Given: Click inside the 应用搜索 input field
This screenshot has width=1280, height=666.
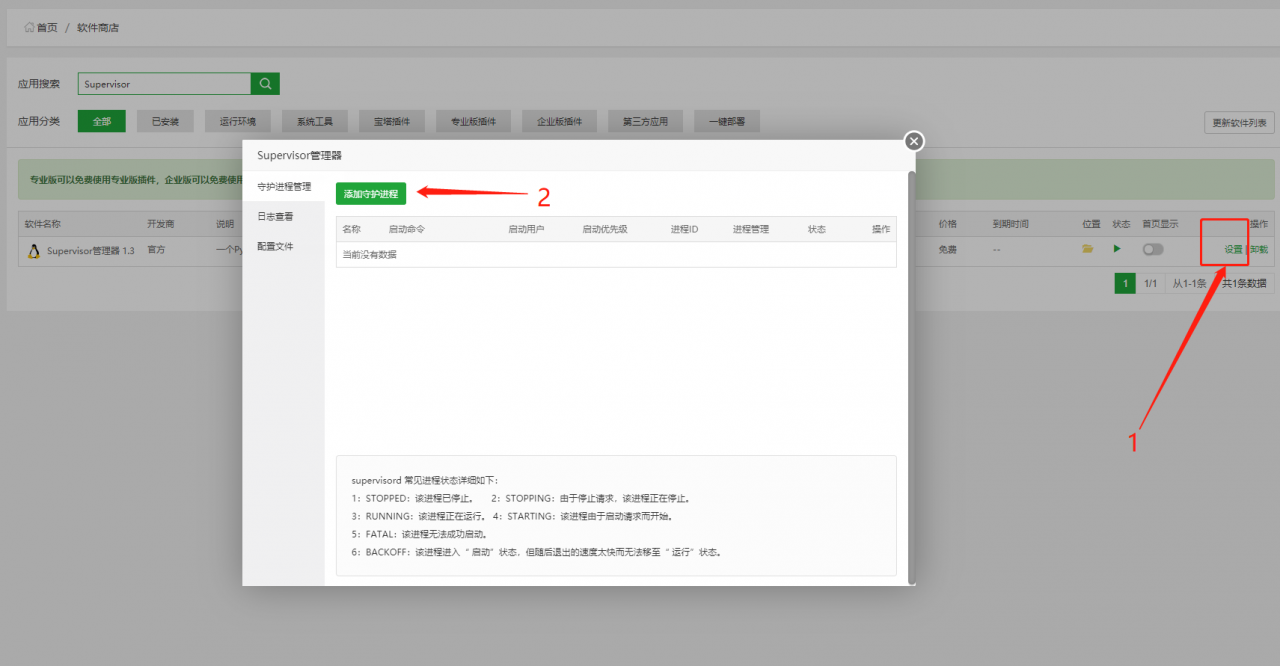Looking at the screenshot, I should pyautogui.click(x=164, y=84).
